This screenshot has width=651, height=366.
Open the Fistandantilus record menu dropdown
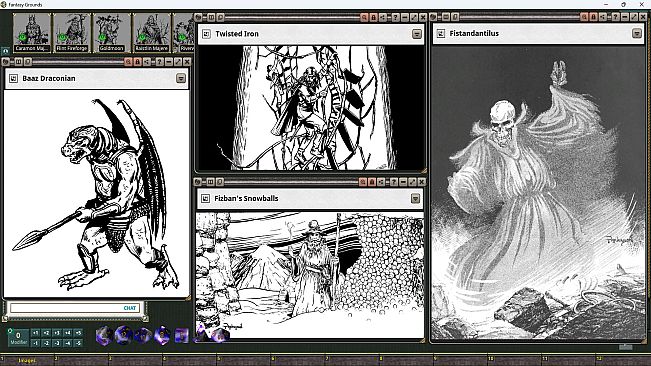pyautogui.click(x=637, y=33)
